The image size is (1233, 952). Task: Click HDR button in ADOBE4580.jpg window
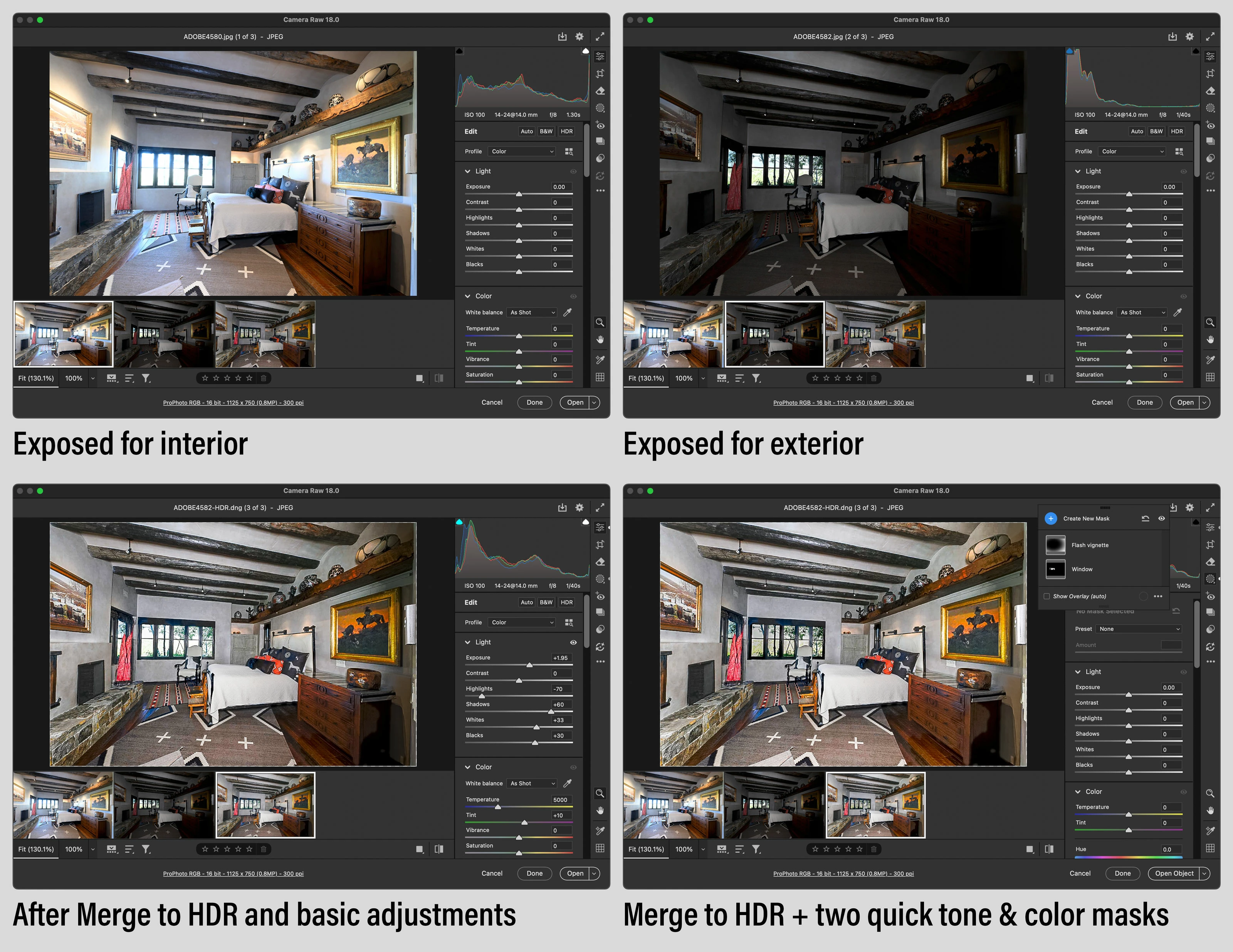[x=566, y=131]
